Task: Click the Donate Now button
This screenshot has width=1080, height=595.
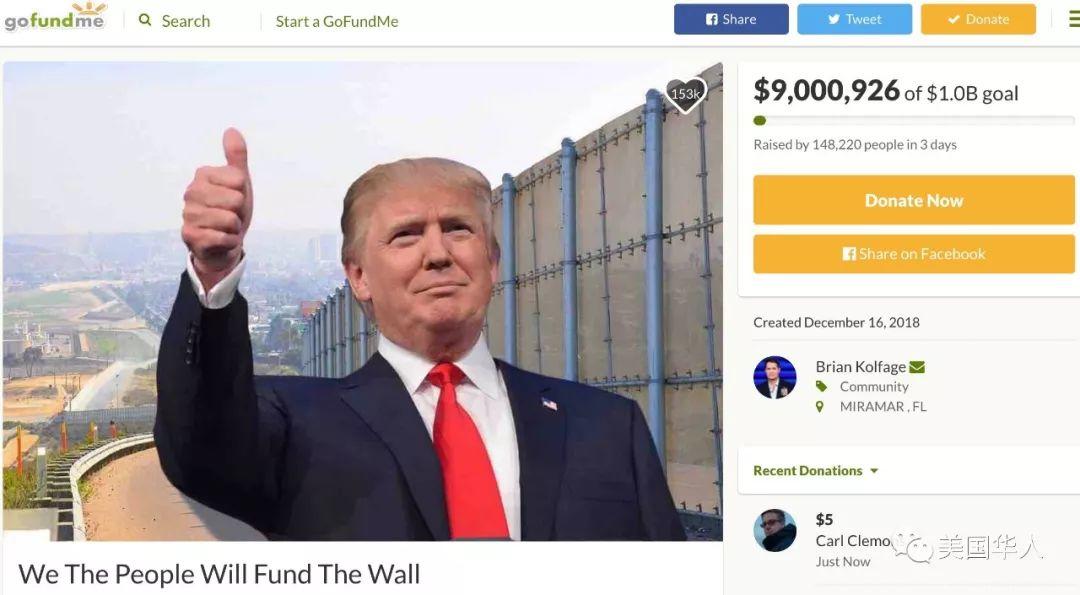Action: point(914,200)
